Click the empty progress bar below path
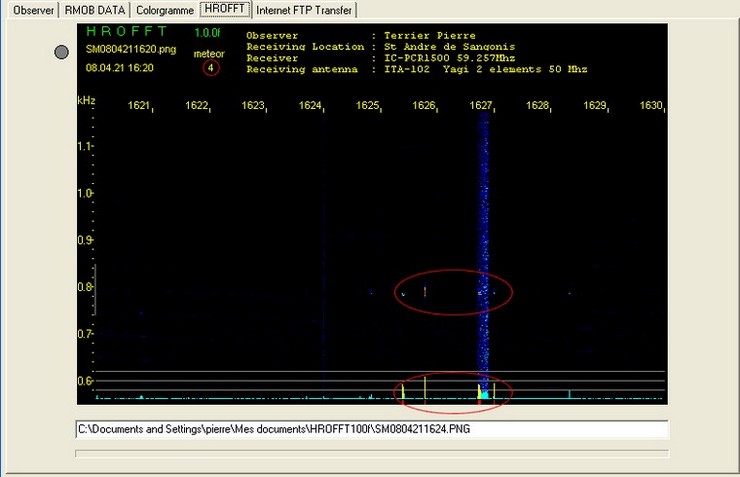 click(x=372, y=453)
